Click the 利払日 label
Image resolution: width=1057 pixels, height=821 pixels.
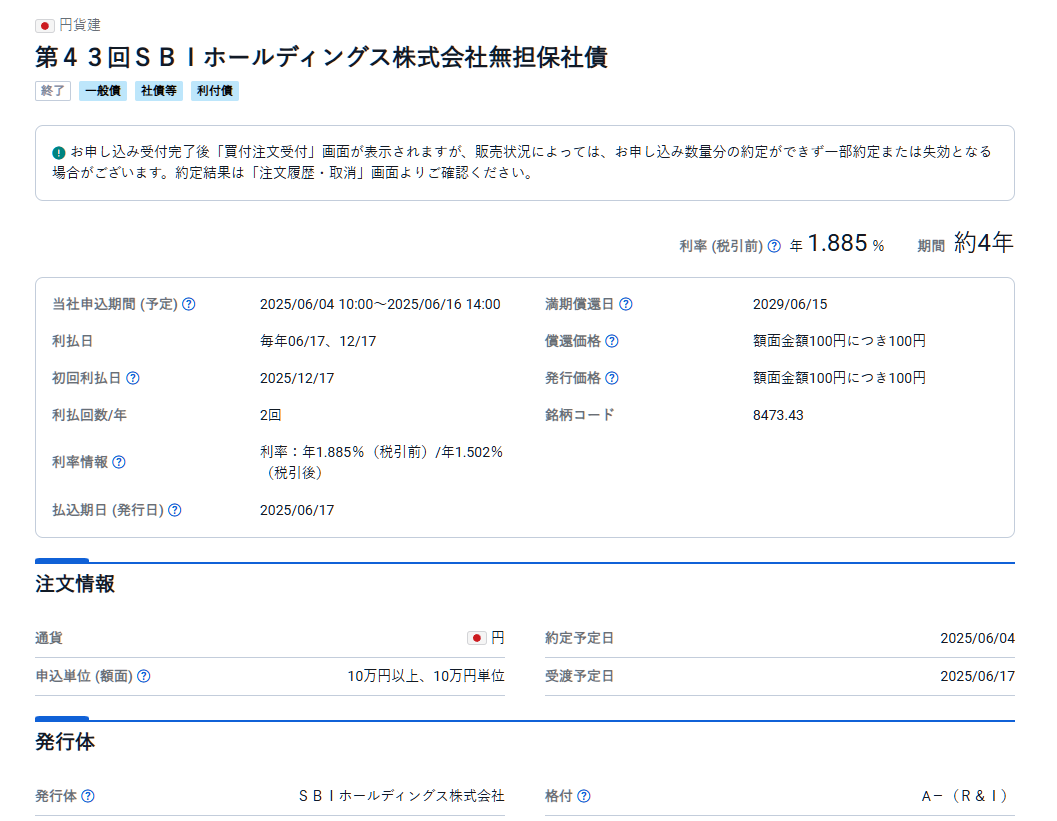point(73,341)
